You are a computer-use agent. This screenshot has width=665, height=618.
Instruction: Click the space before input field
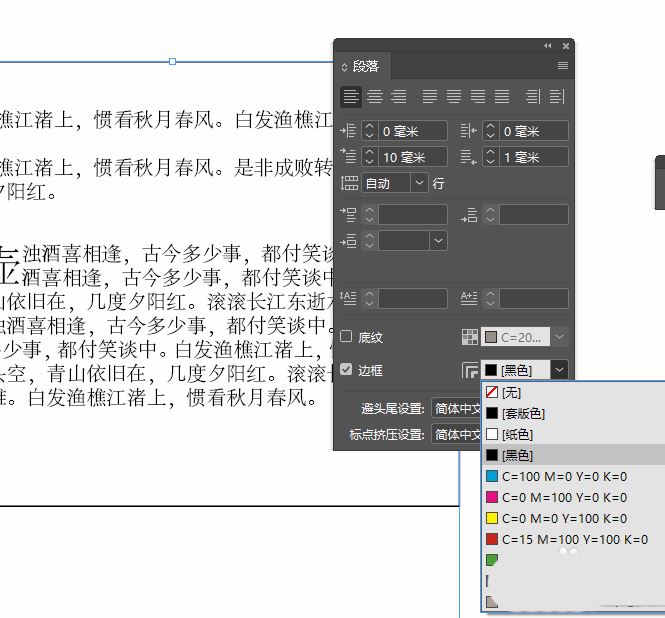(x=412, y=215)
